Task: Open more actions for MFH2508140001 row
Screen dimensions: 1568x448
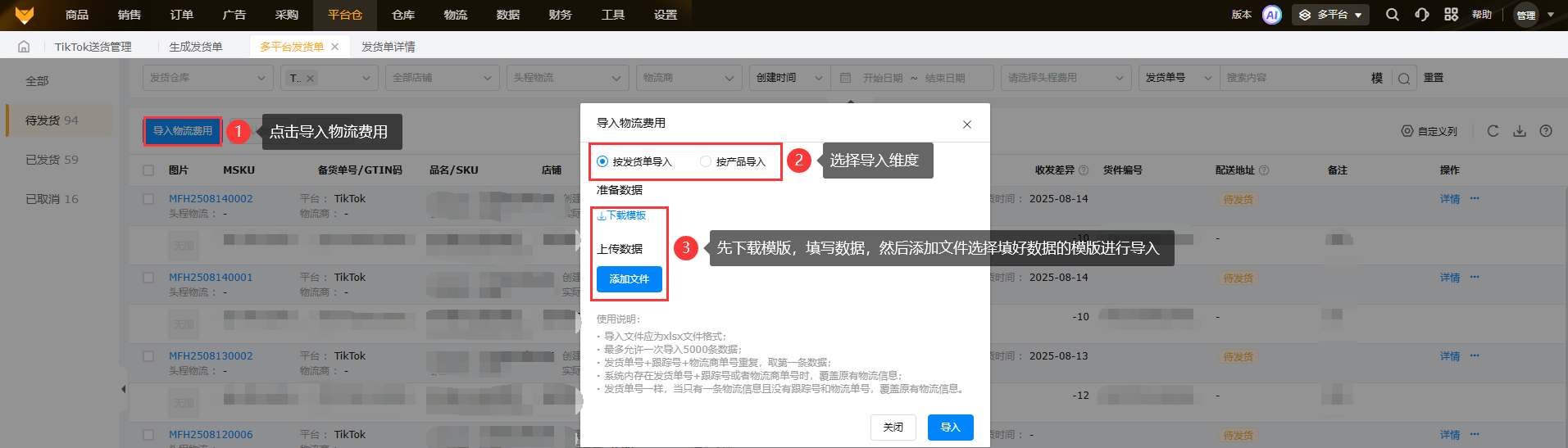Action: pos(1474,277)
